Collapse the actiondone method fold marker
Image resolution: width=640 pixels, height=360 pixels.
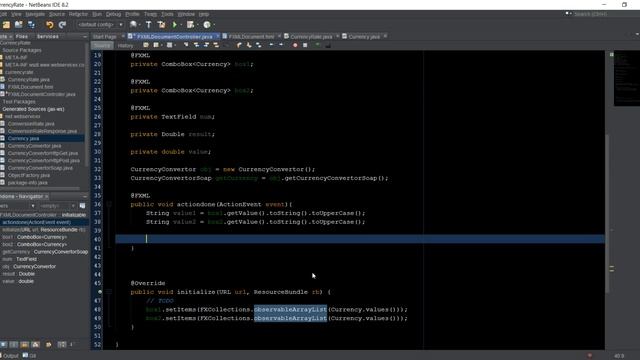point(109,204)
